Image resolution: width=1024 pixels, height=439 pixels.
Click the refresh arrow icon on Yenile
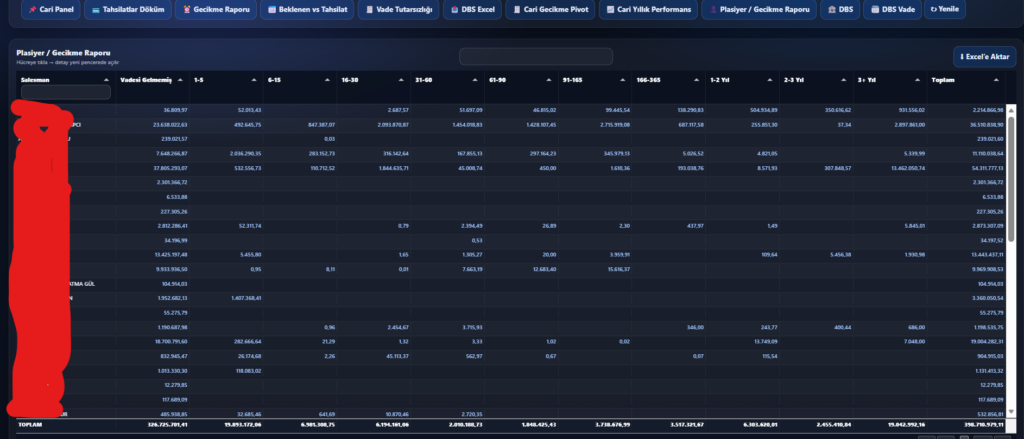[933, 10]
